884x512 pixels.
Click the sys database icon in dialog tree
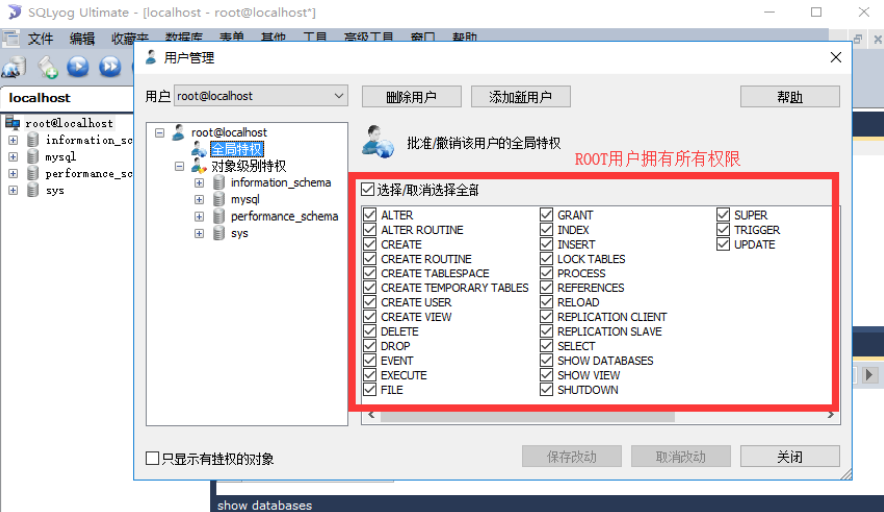[219, 233]
